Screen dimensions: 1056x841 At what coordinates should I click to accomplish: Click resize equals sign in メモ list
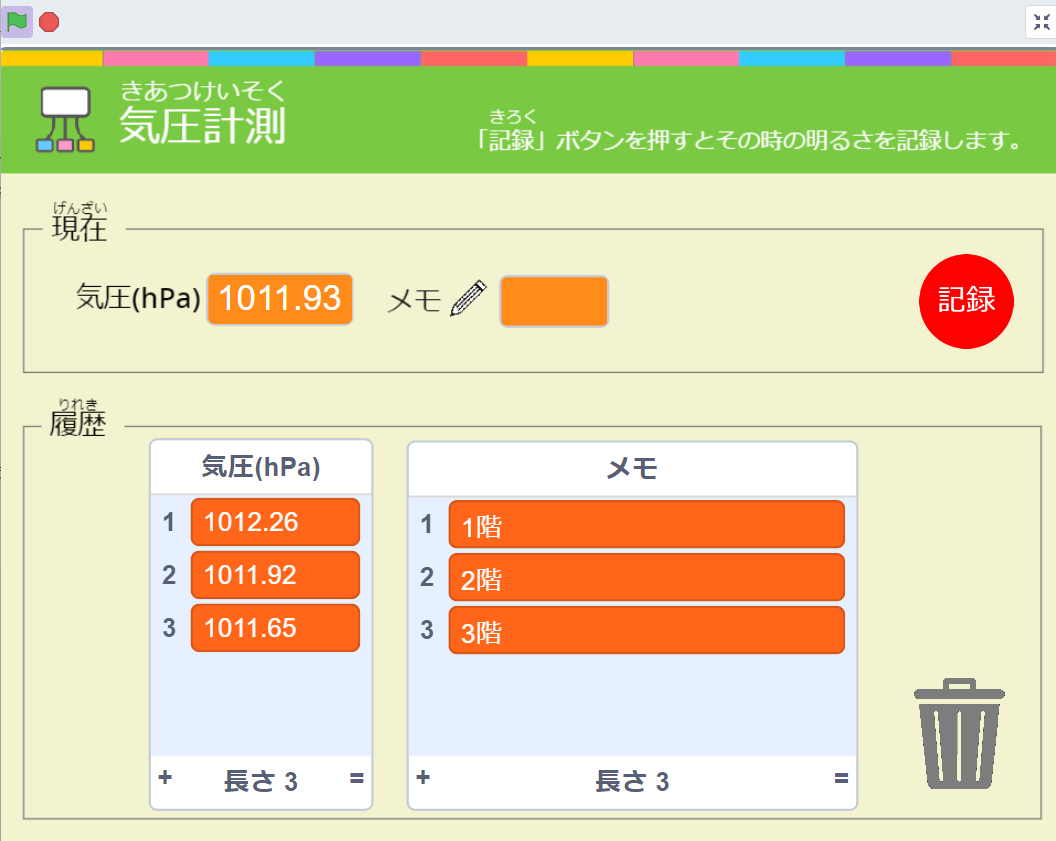click(x=841, y=778)
